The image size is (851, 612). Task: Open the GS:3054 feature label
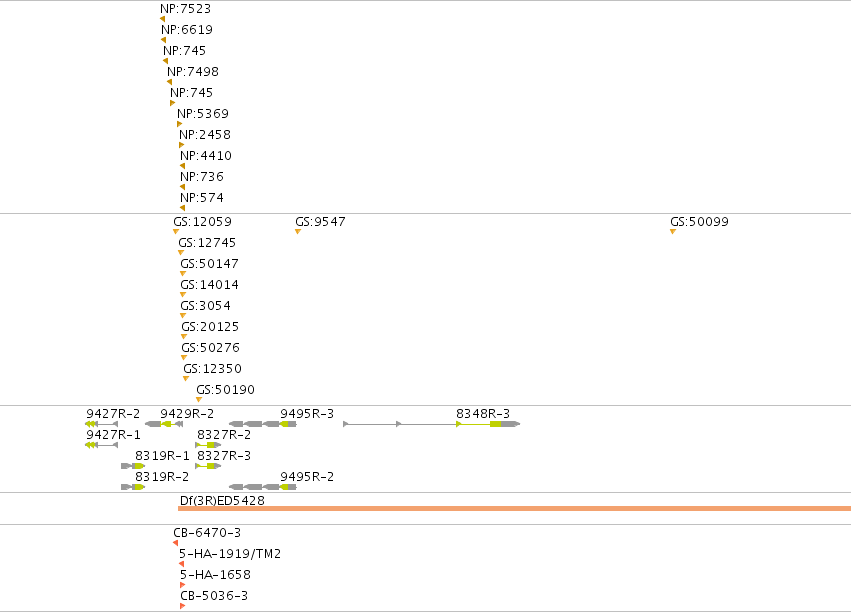click(205, 305)
